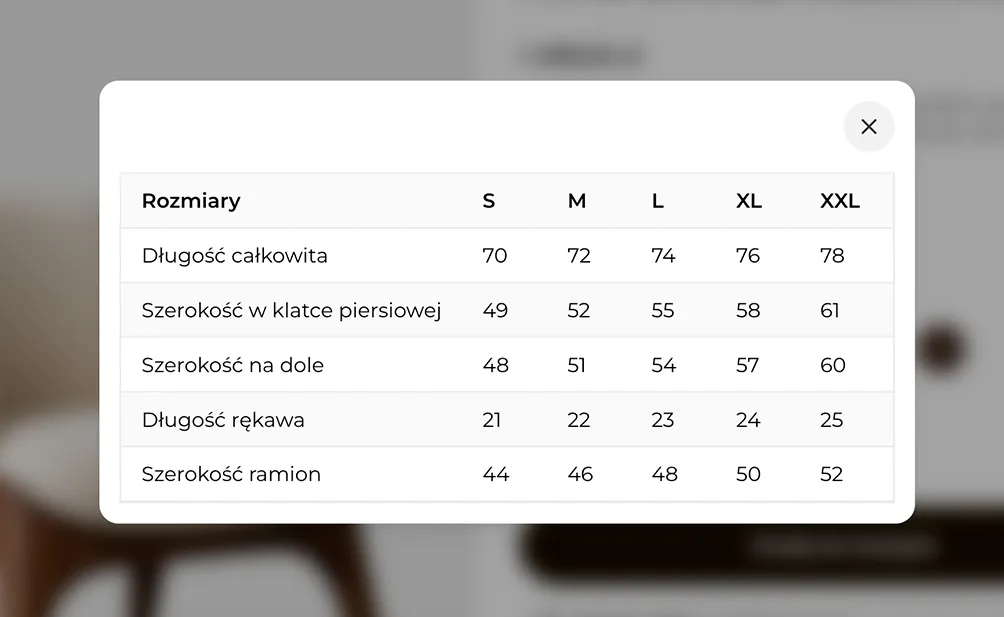Select the Długość całkowita row label
The height and width of the screenshot is (617, 1004).
click(x=234, y=255)
